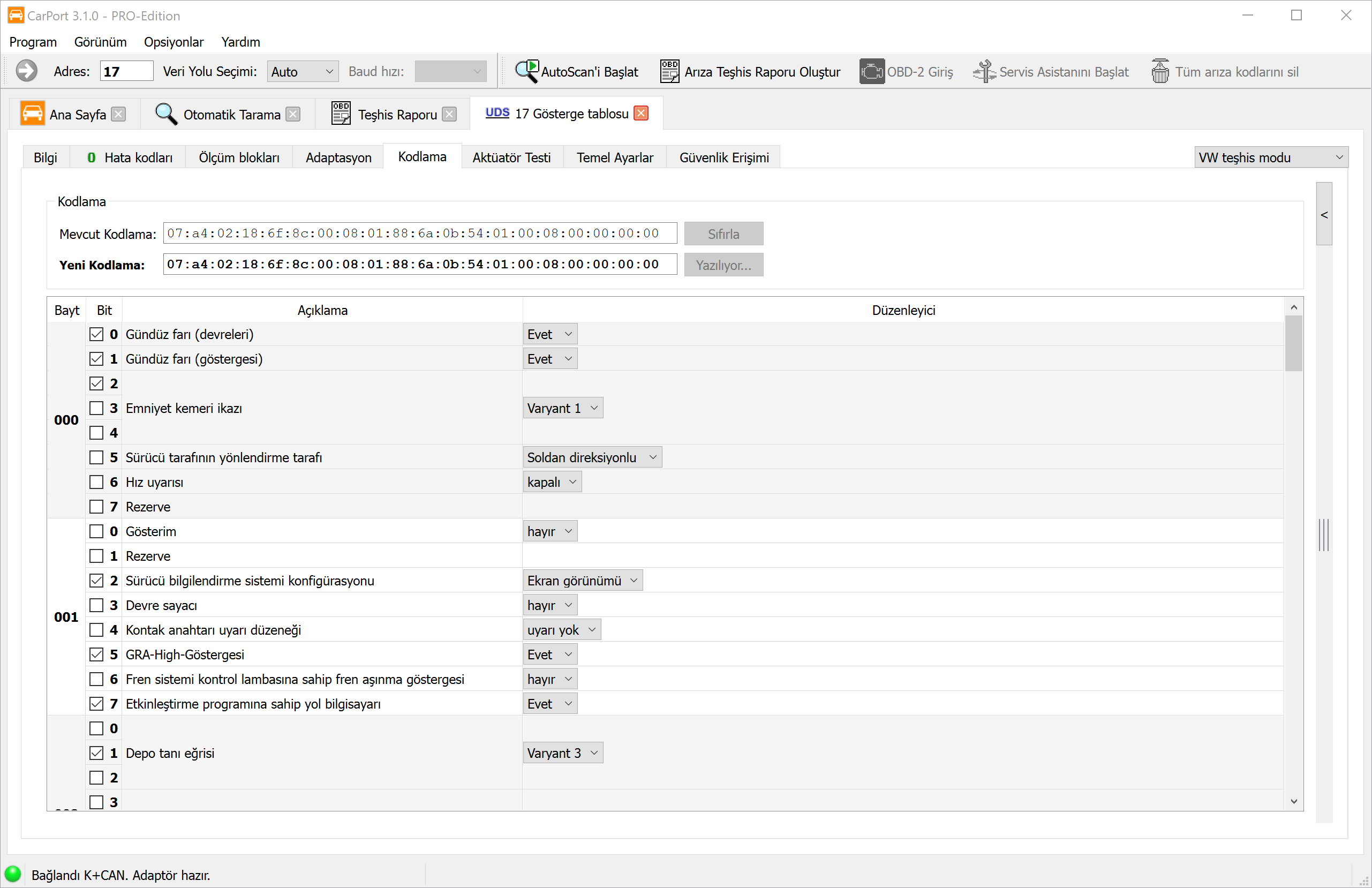
Task: Open Veri Yolu Seçimi Auto dropdown
Action: click(x=302, y=72)
